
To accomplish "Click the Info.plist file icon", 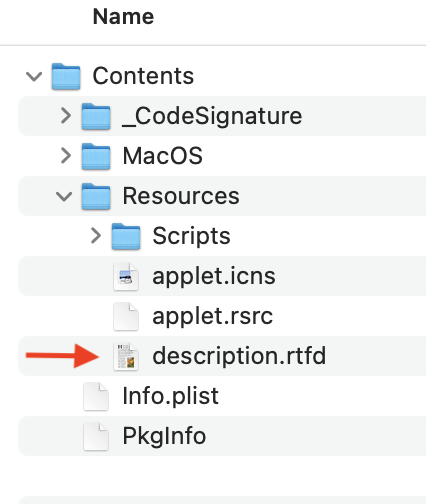I will pos(96,396).
